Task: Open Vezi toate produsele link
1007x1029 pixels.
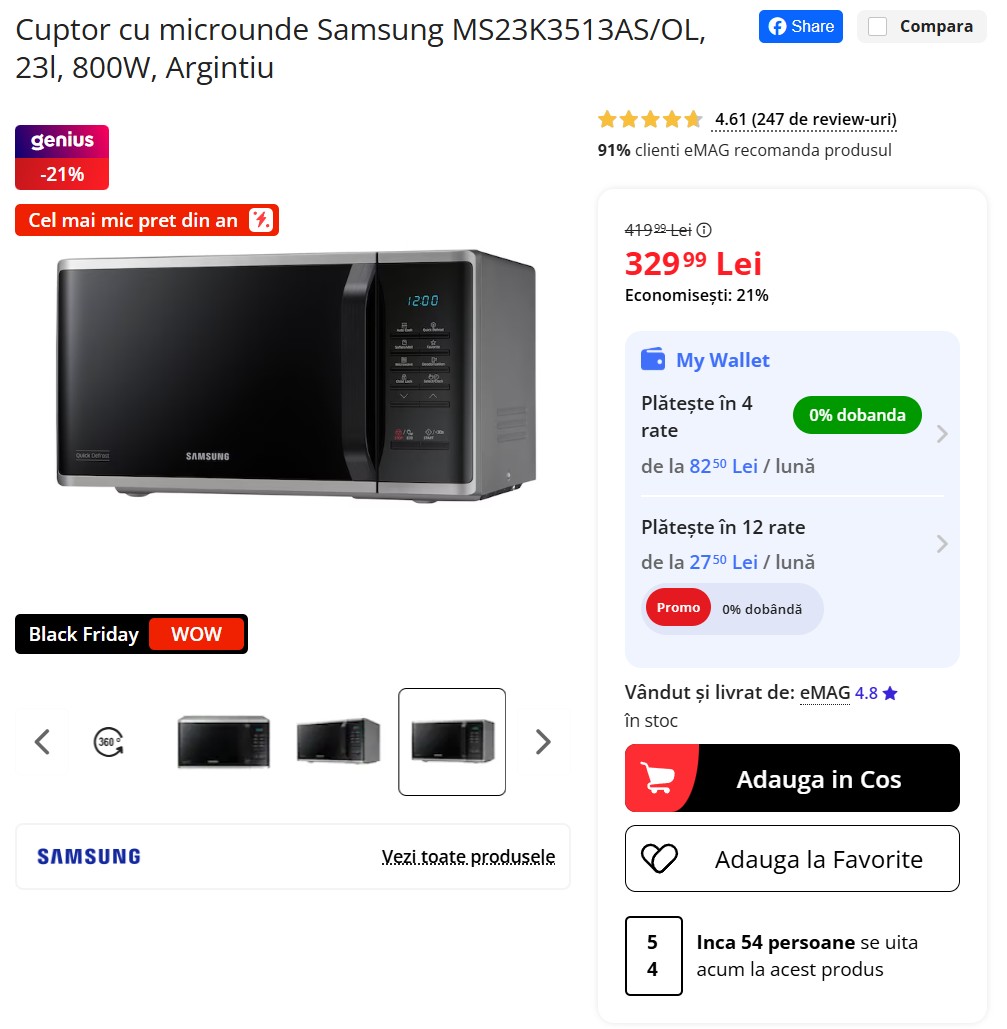Action: 468,856
